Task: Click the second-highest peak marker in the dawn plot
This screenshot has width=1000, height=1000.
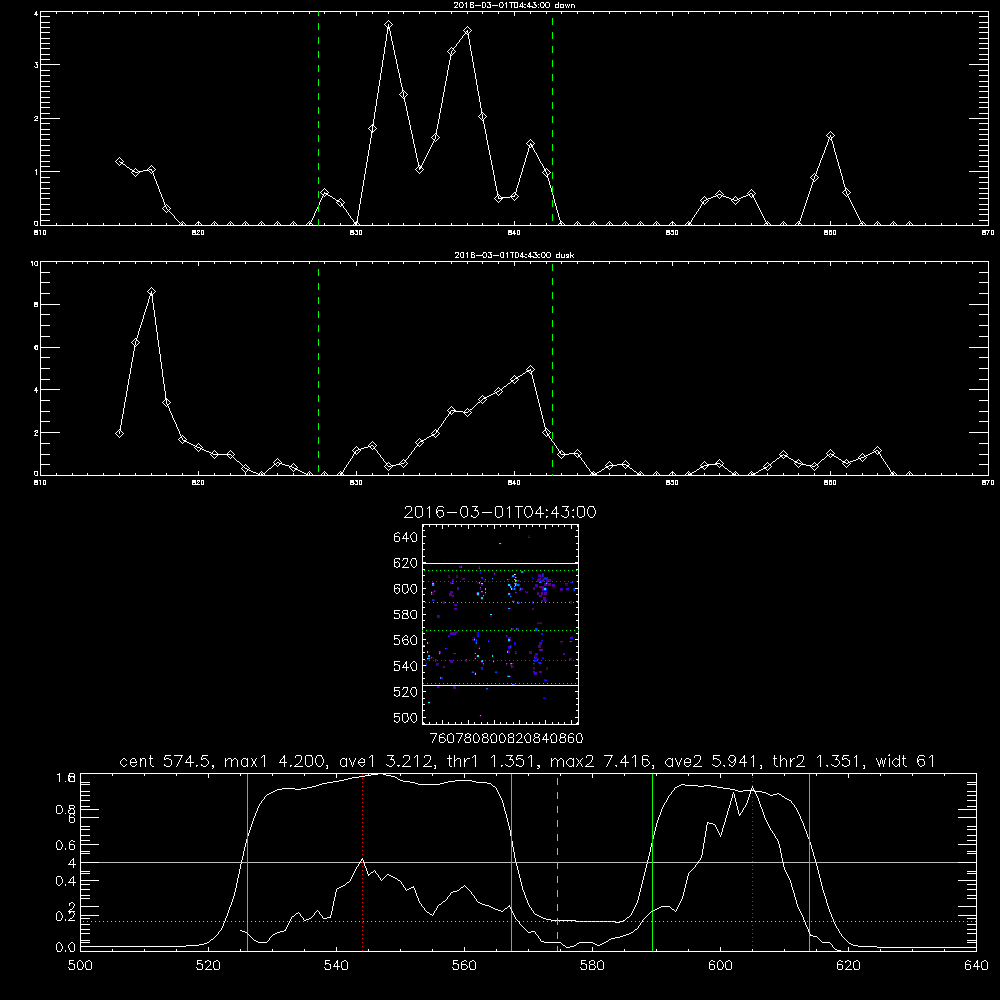Action: [467, 31]
